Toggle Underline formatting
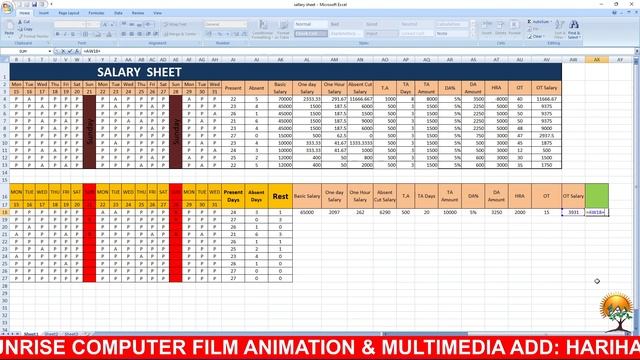The height and width of the screenshot is (360, 640). click(x=73, y=34)
